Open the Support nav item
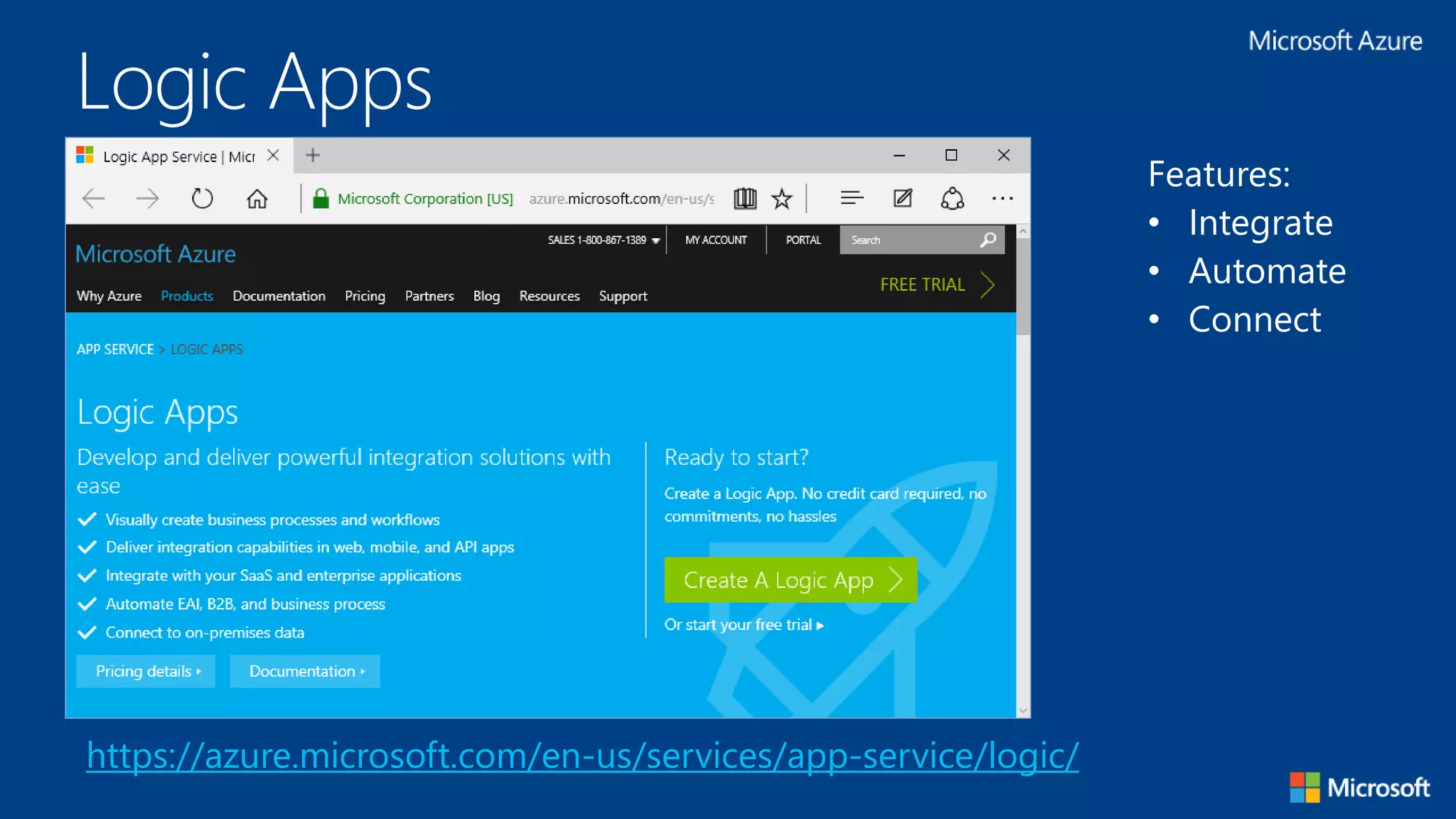 coord(623,296)
